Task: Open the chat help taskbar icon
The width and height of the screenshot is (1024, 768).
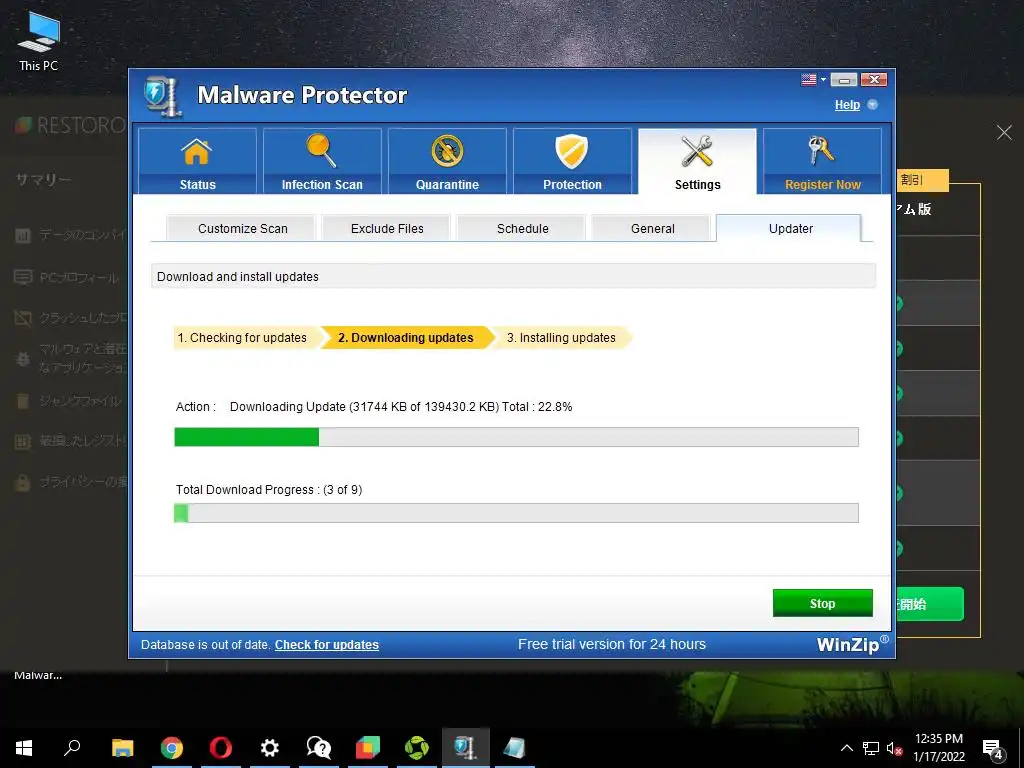Action: coord(319,748)
